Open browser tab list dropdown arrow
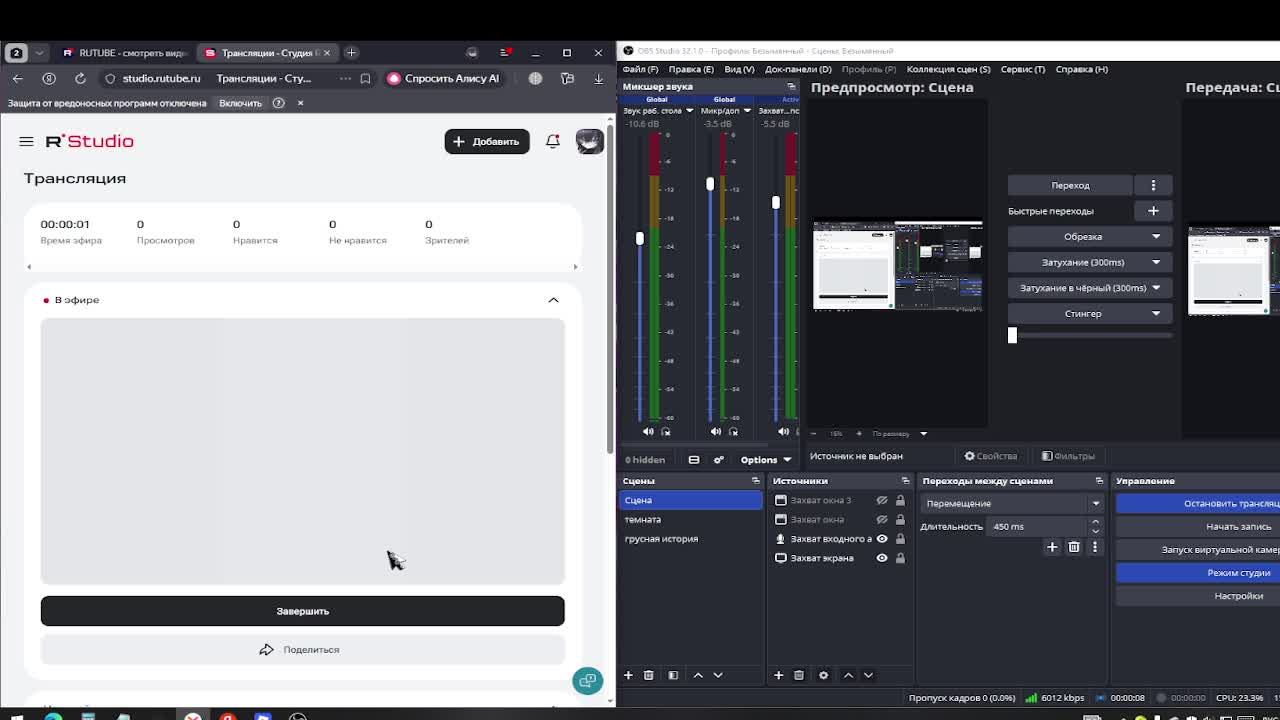This screenshot has height=720, width=1280. click(39, 53)
